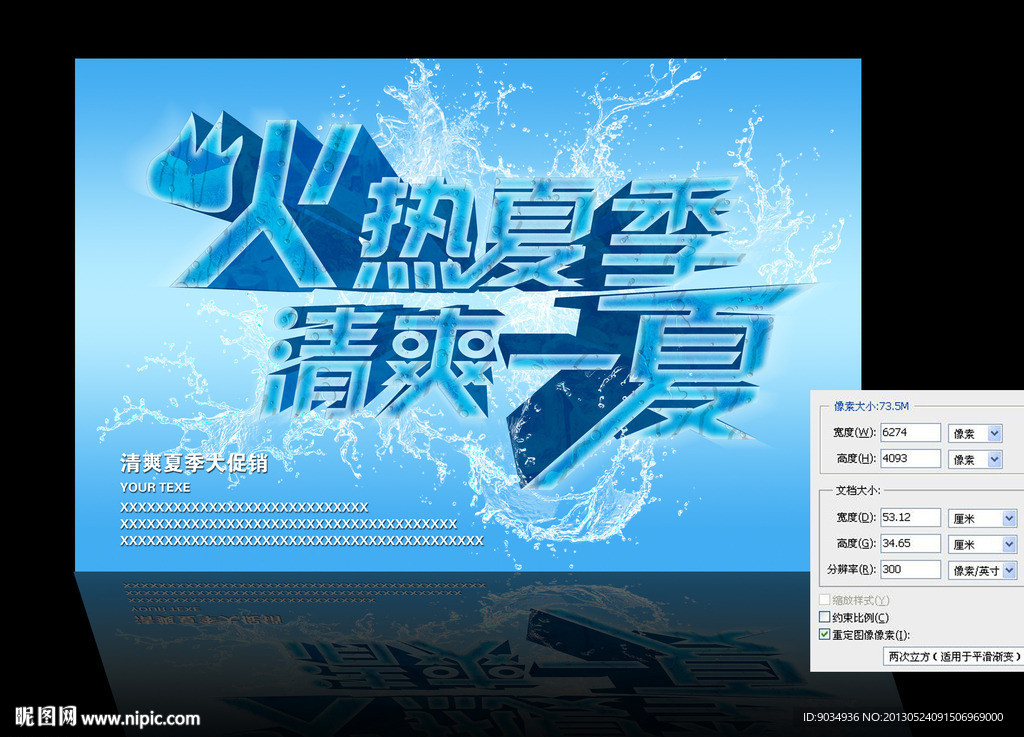Open the unit dropdown beside the 4093 field
The height and width of the screenshot is (737, 1024).
(x=975, y=460)
